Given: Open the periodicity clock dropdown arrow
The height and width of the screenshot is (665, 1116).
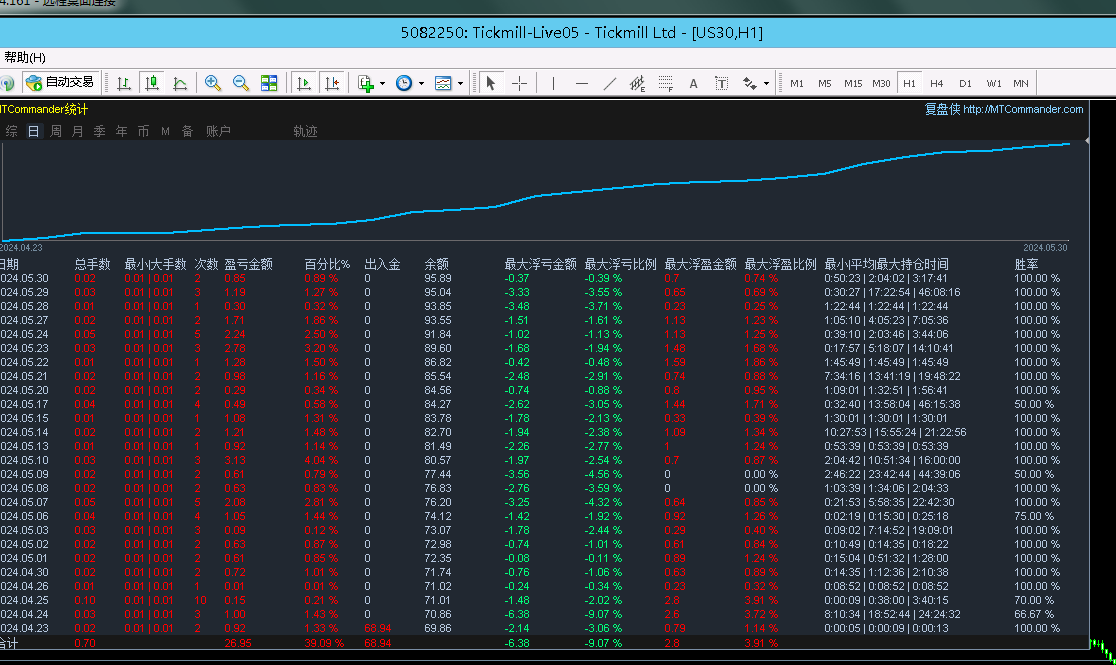Looking at the screenshot, I should (421, 83).
